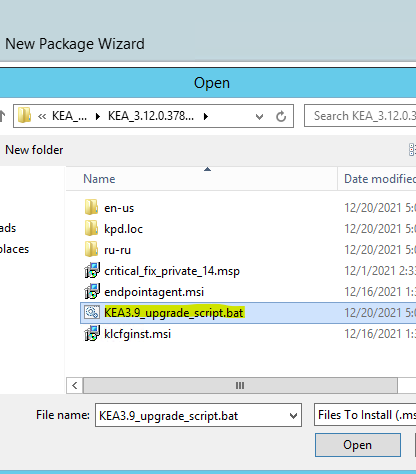Open the File name suggestions dropdown

[293, 416]
